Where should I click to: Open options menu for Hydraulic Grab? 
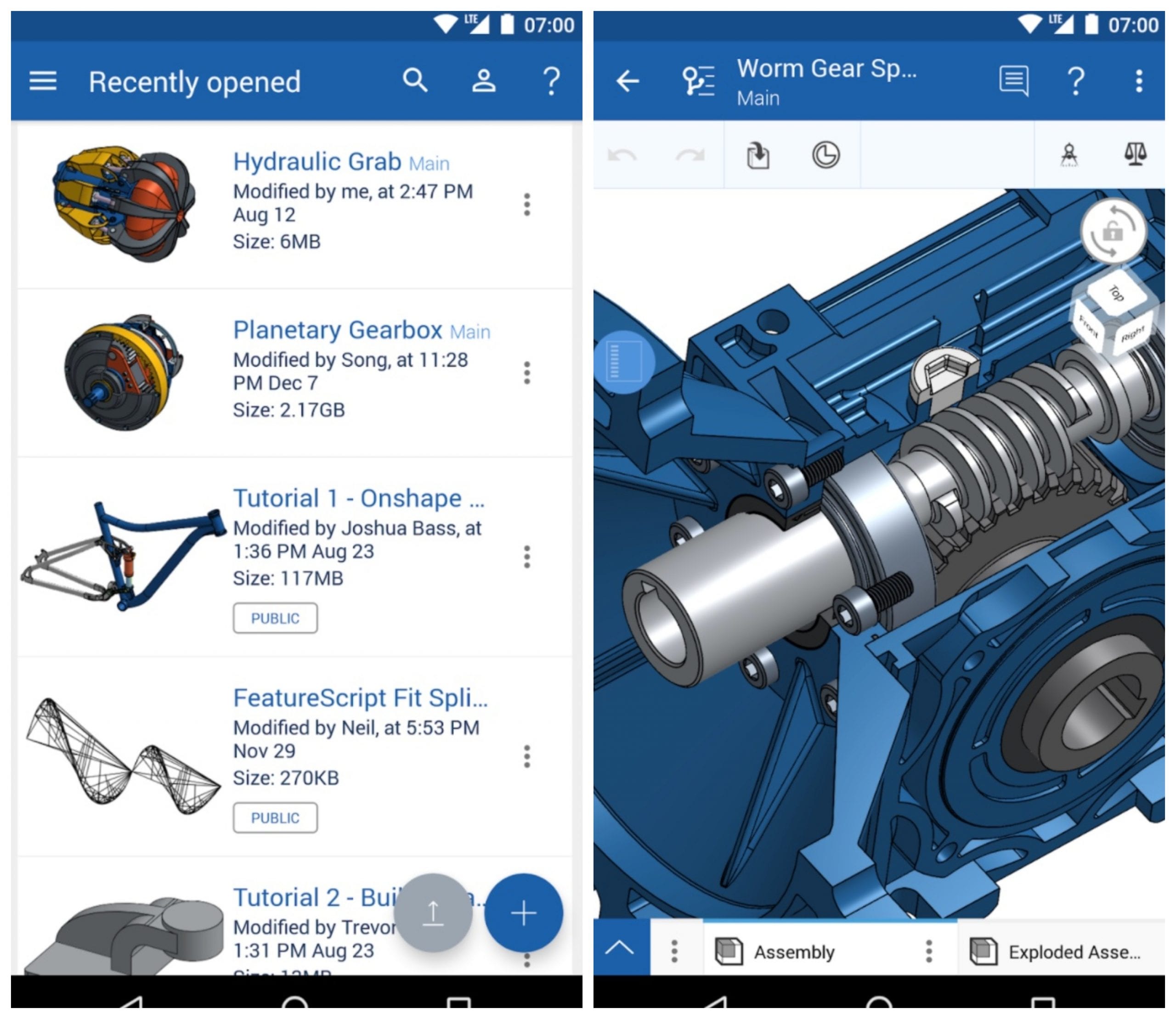pos(527,204)
